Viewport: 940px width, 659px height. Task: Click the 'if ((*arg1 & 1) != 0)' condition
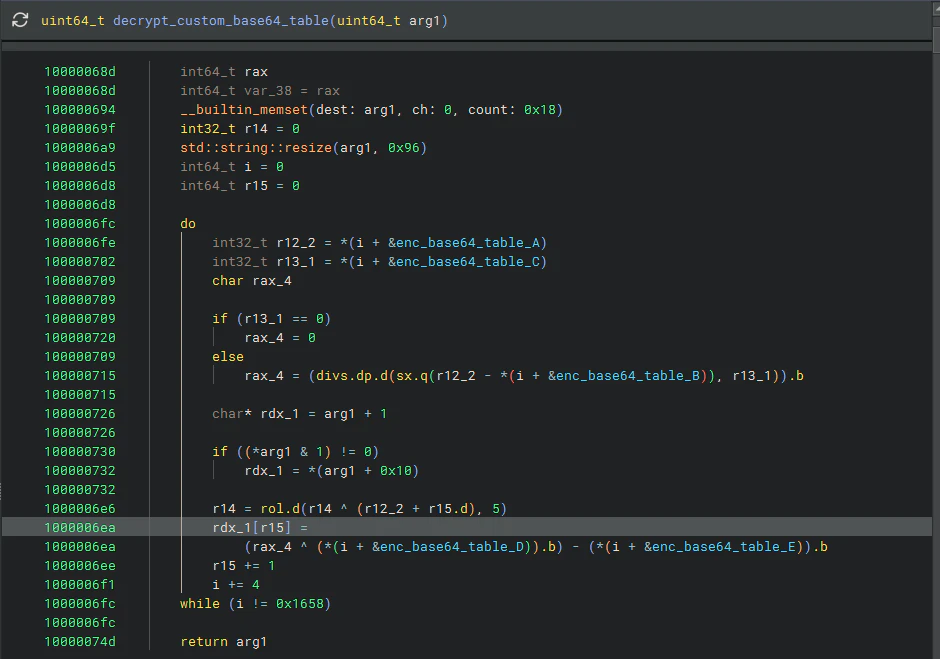(x=296, y=452)
